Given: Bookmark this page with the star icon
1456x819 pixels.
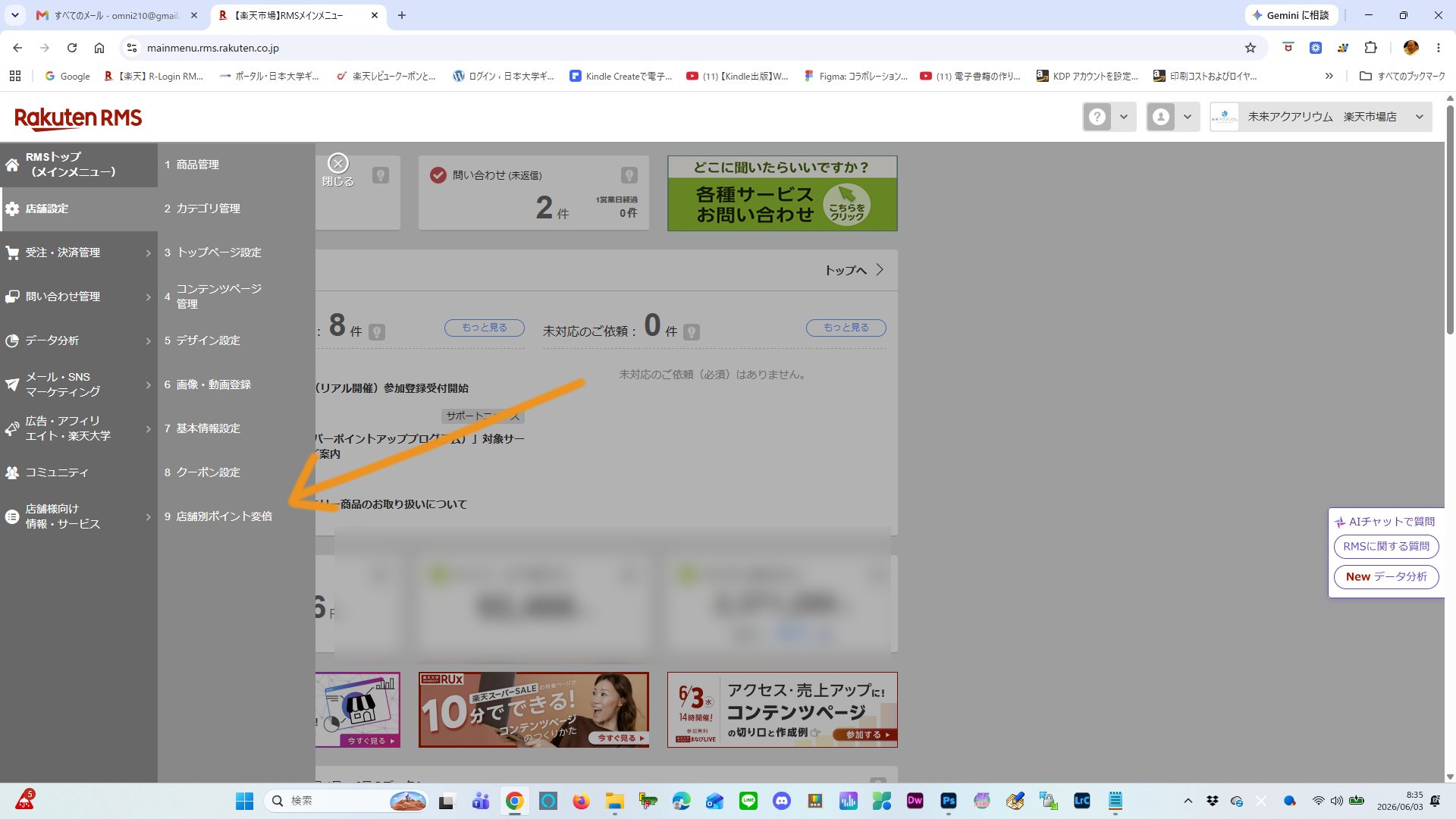Looking at the screenshot, I should pos(1250,48).
